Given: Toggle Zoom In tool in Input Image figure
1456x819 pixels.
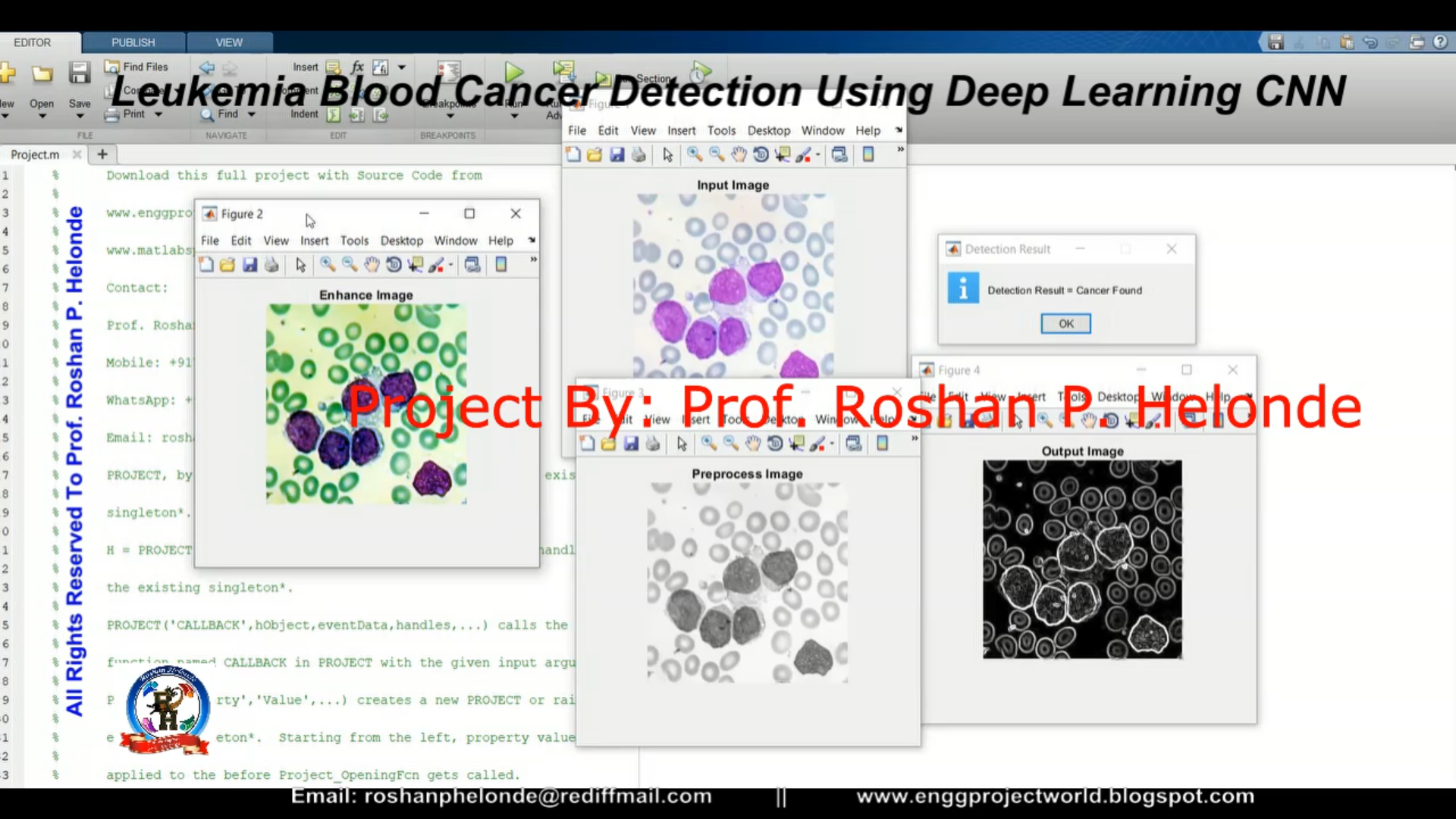Looking at the screenshot, I should click(x=695, y=155).
